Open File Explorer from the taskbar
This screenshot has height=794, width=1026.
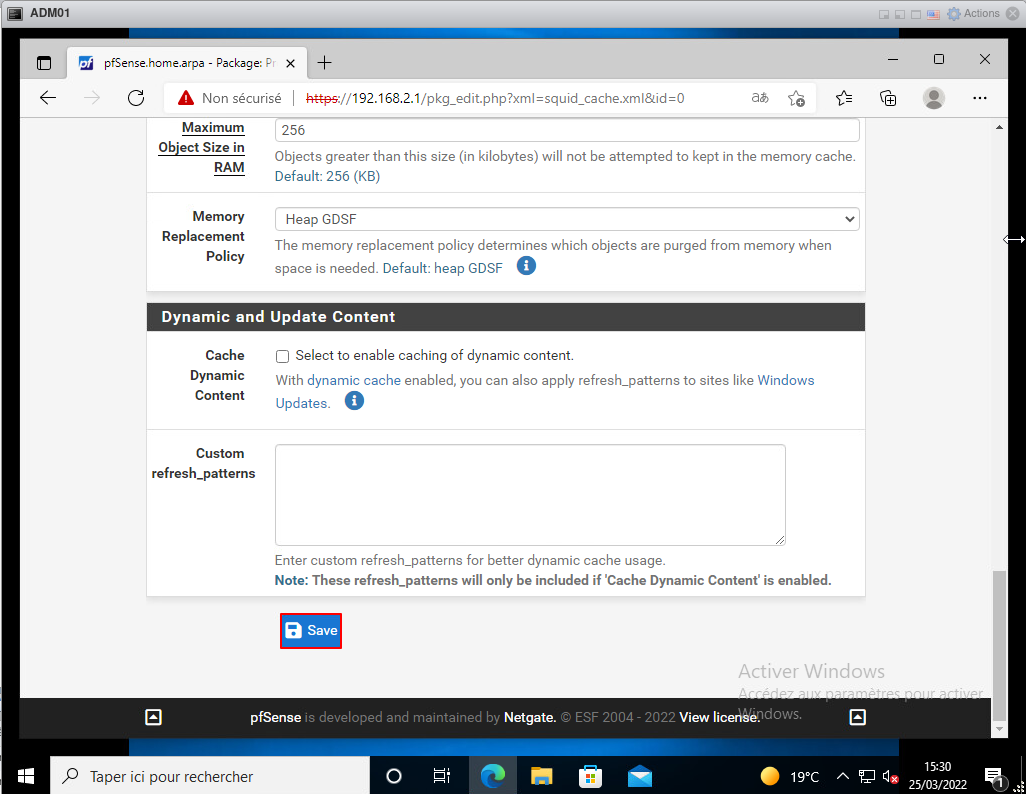coord(541,776)
